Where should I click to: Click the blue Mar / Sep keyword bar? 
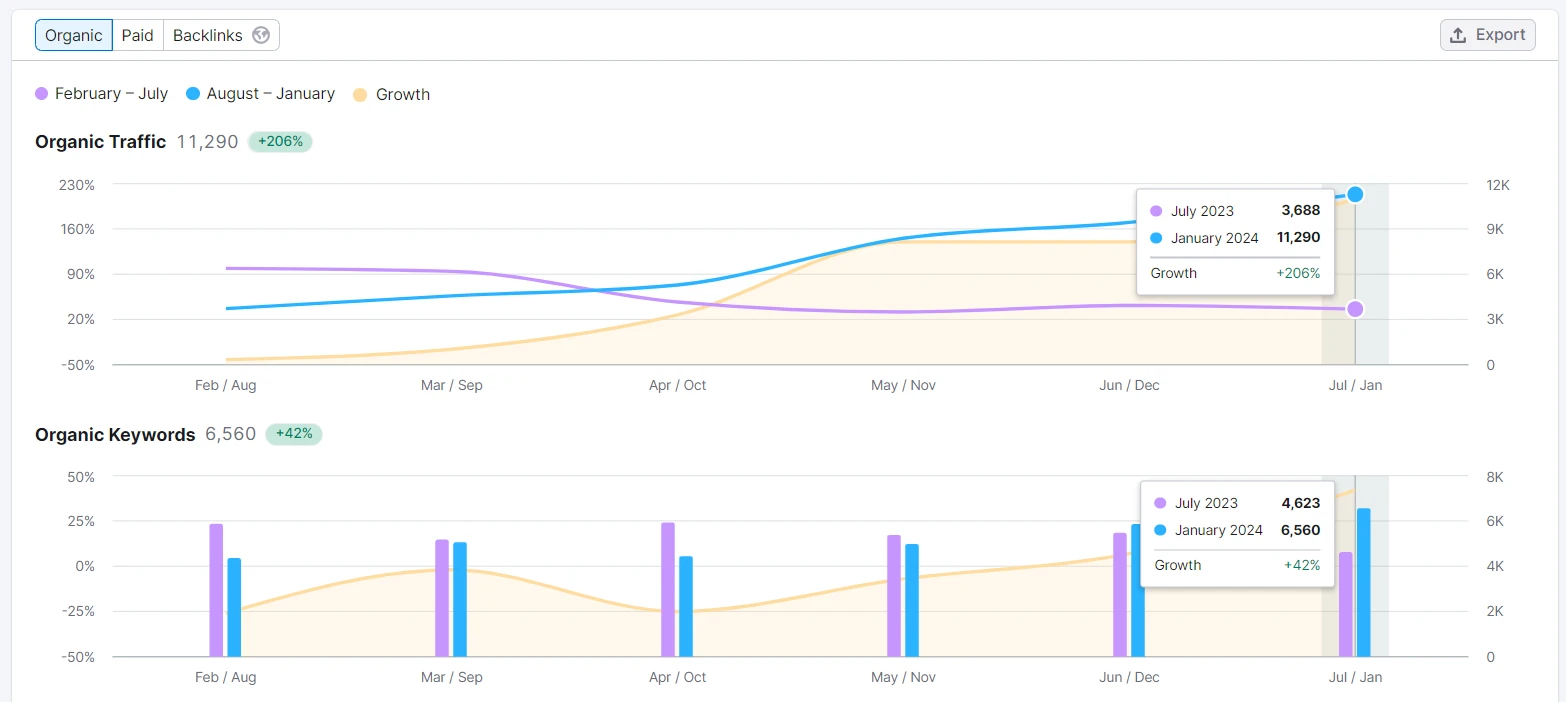pyautogui.click(x=460, y=600)
